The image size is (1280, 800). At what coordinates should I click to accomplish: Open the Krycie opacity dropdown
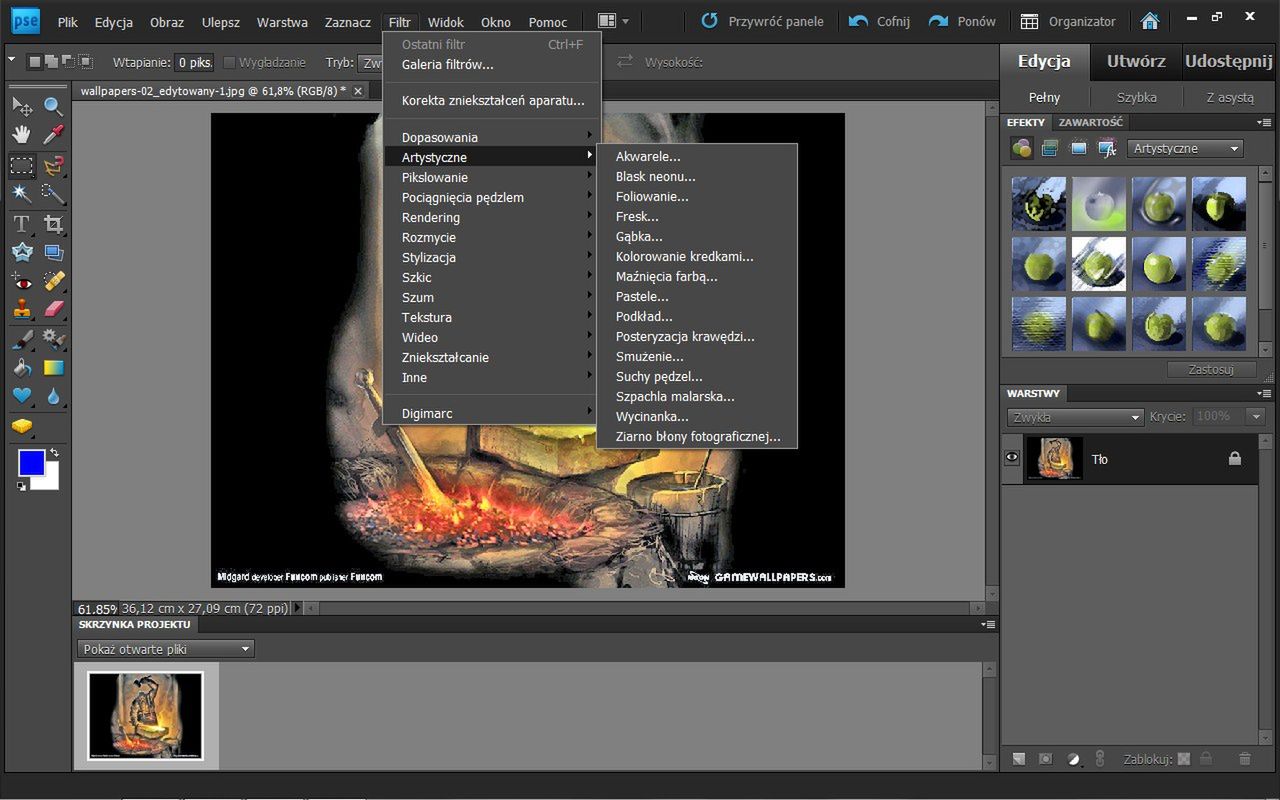(1255, 417)
